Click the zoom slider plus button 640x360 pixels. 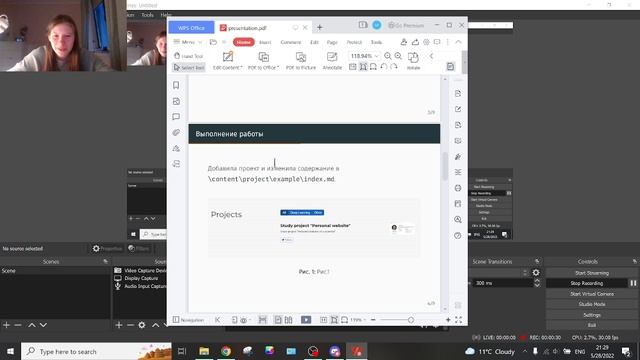[448, 320]
